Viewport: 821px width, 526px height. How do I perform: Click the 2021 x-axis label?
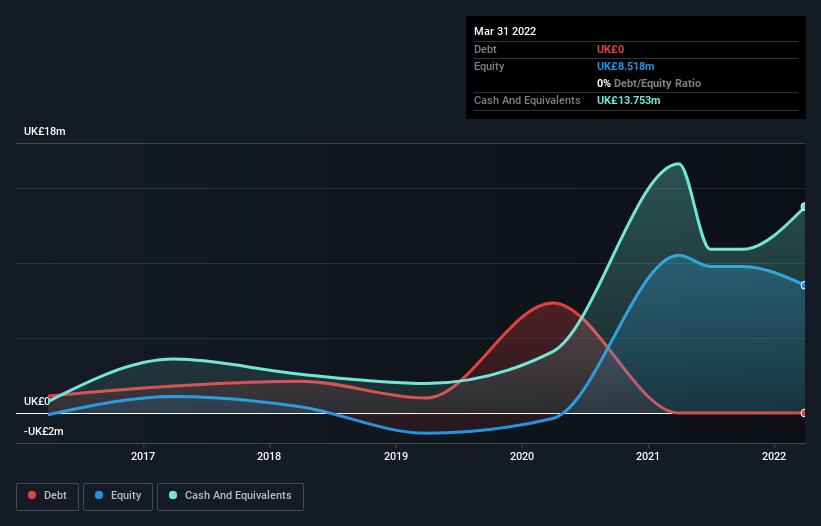(648, 456)
